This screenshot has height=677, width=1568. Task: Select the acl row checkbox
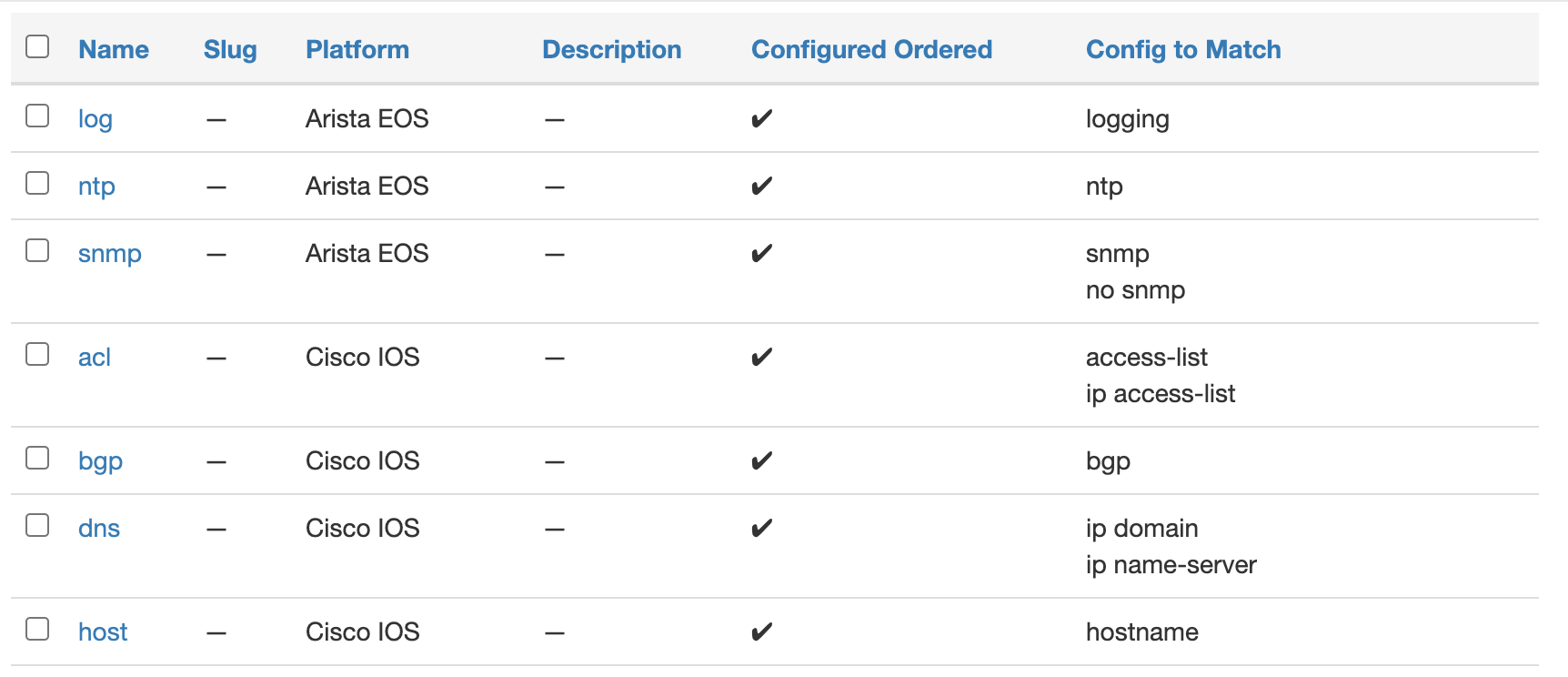coord(36,354)
